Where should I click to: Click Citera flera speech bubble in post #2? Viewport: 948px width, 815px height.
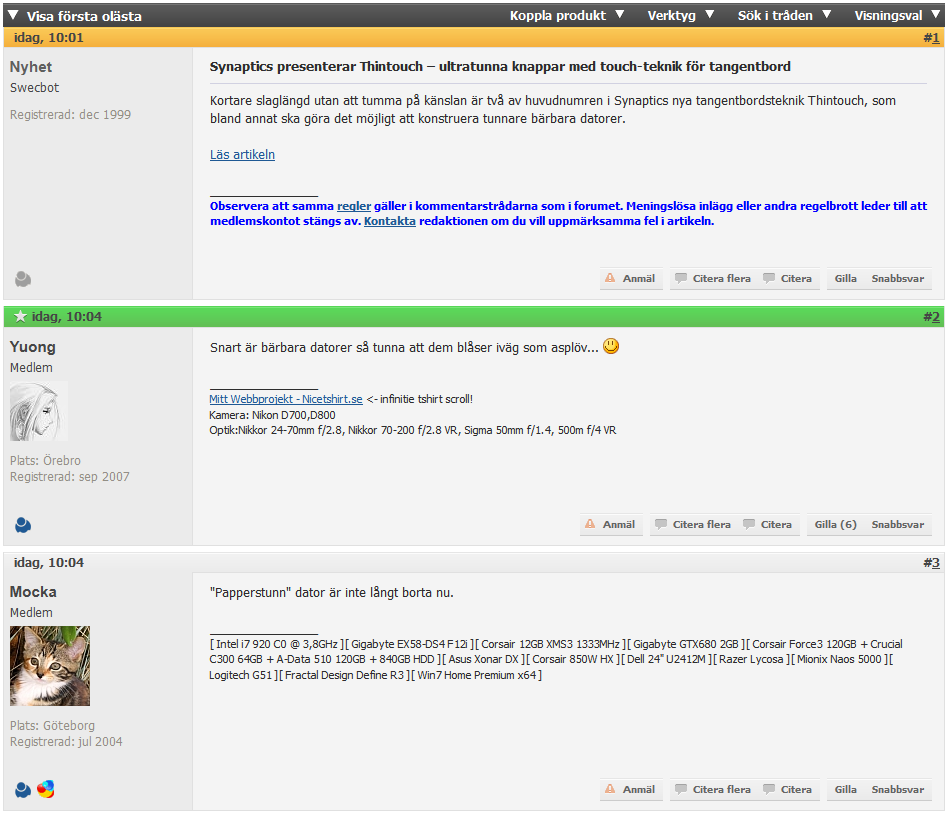(661, 524)
